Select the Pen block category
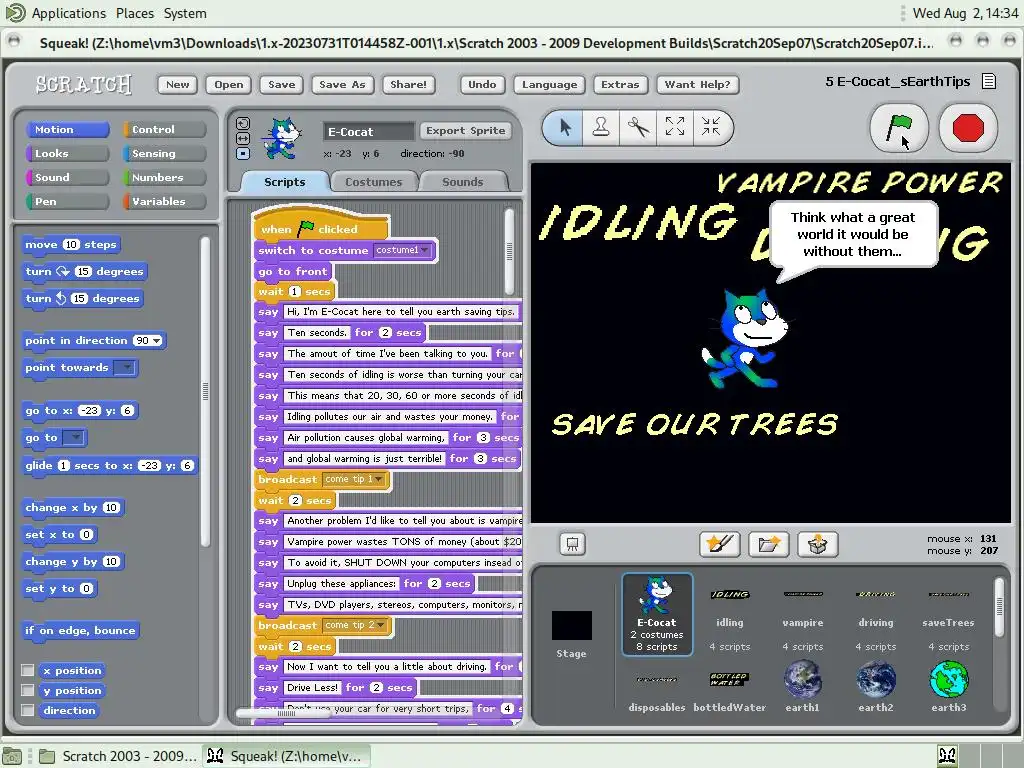The image size is (1024, 768). coord(67,201)
